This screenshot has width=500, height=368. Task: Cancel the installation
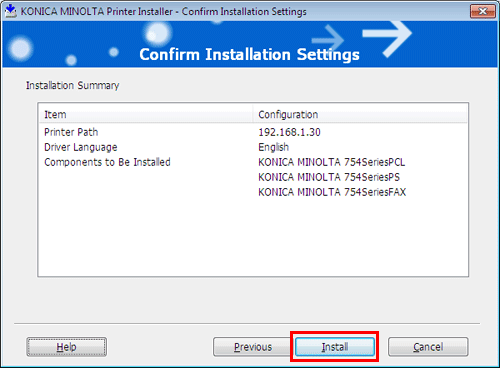point(428,347)
